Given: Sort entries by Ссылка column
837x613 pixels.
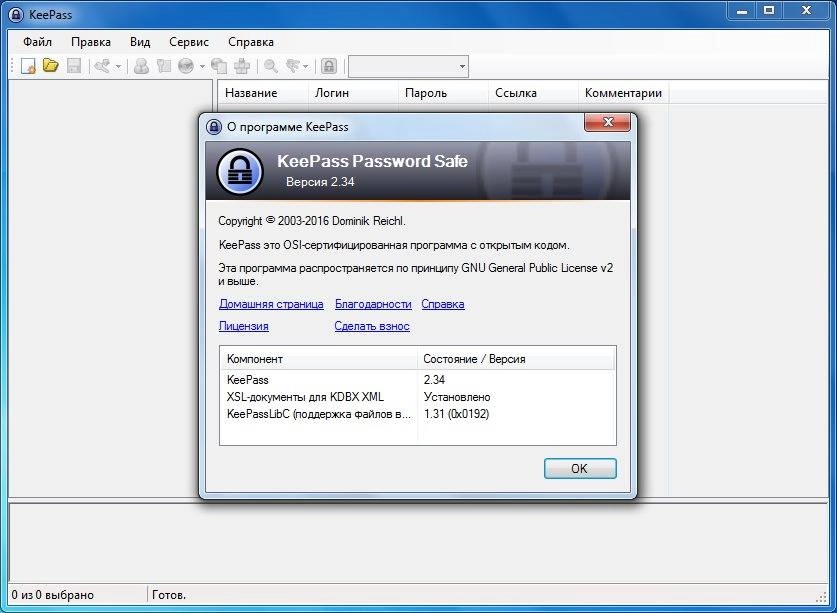Looking at the screenshot, I should pyautogui.click(x=533, y=93).
